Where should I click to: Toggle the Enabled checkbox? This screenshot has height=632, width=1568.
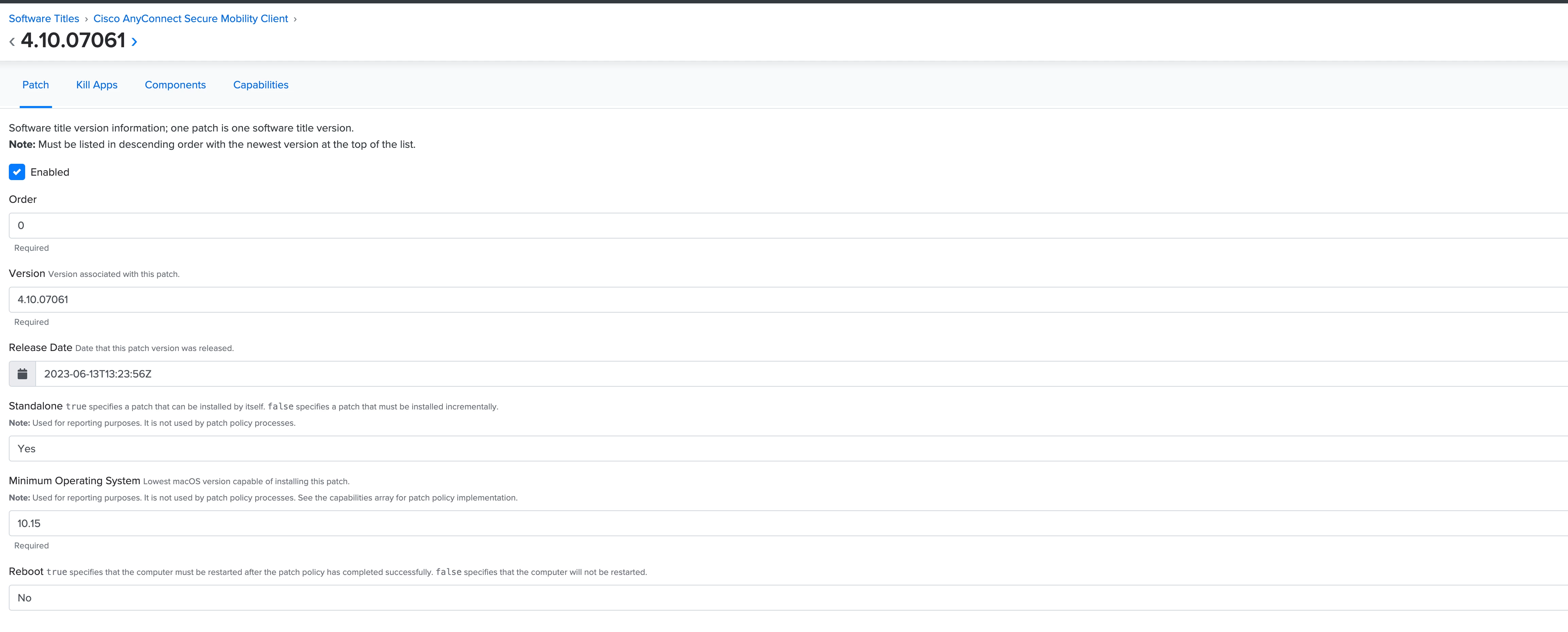[x=17, y=172]
